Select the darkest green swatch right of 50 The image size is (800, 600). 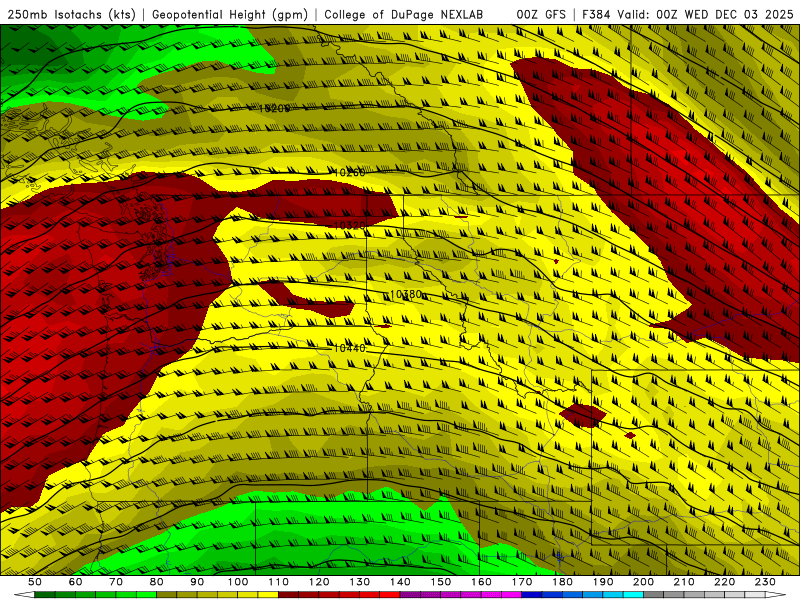[x=45, y=595]
